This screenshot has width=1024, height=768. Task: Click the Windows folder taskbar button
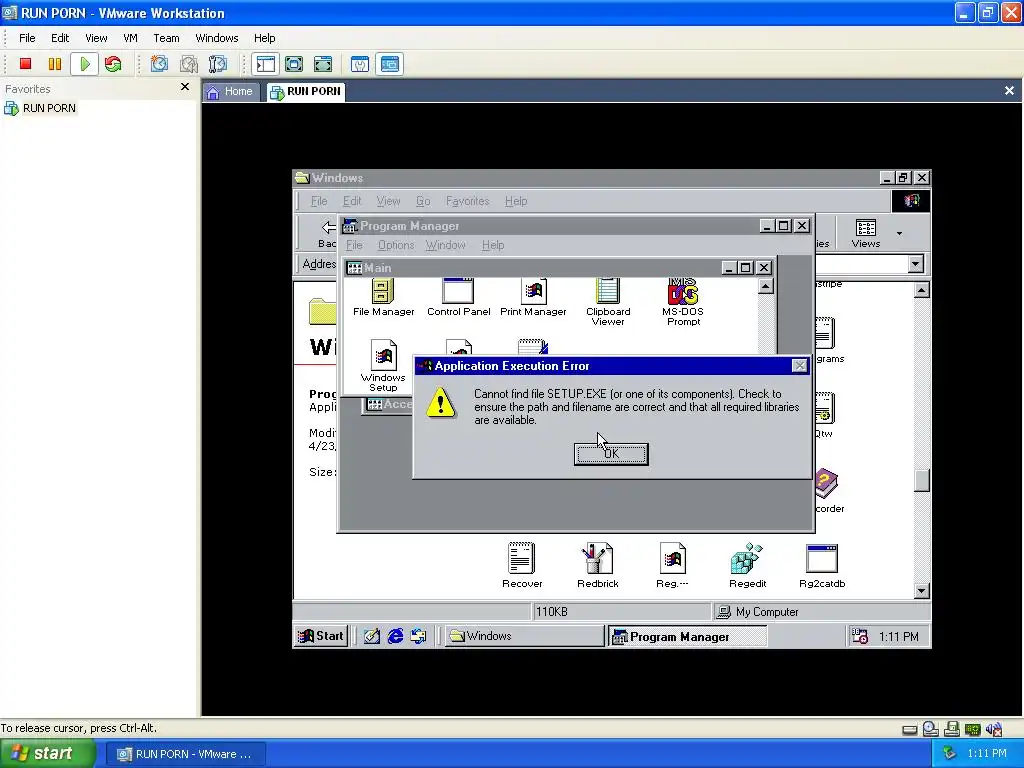click(524, 636)
